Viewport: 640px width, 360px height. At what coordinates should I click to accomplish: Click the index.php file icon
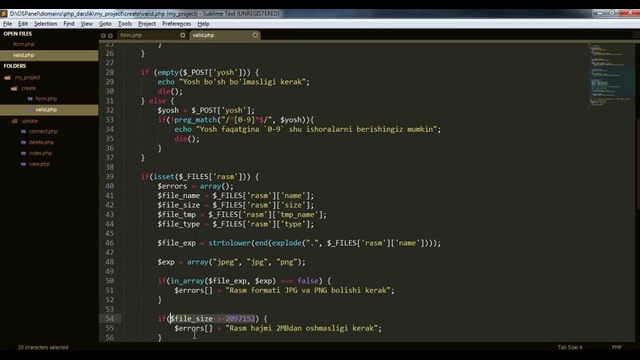pyautogui.click(x=23, y=153)
